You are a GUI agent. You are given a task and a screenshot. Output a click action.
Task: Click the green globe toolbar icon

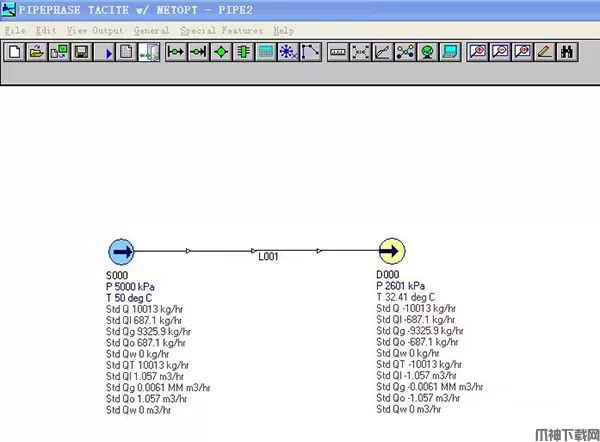428,52
